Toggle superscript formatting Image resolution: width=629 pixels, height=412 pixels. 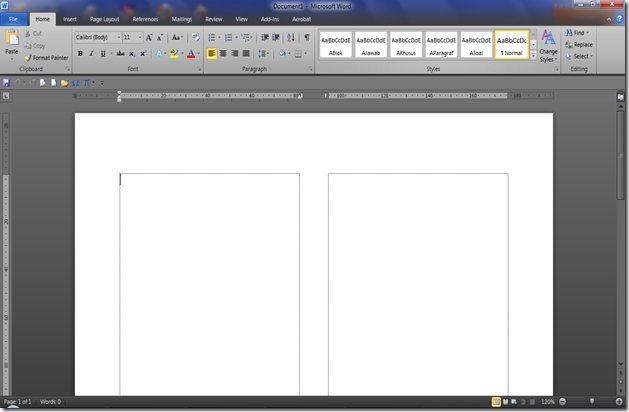click(x=143, y=53)
